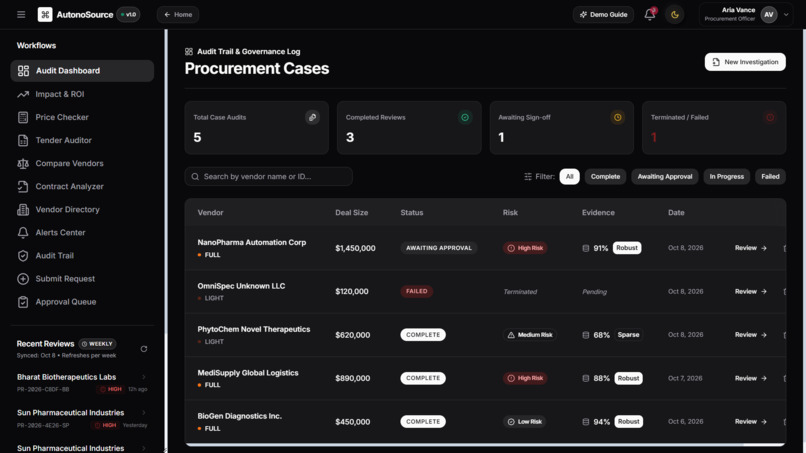Expand first Sun Pharmaceutical Industries review
The width and height of the screenshot is (806, 453).
coord(144,412)
